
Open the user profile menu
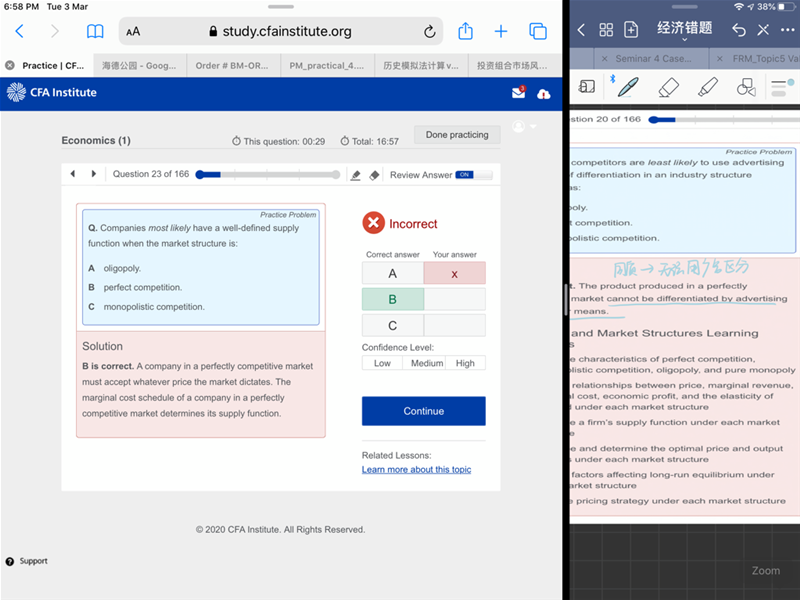point(524,126)
